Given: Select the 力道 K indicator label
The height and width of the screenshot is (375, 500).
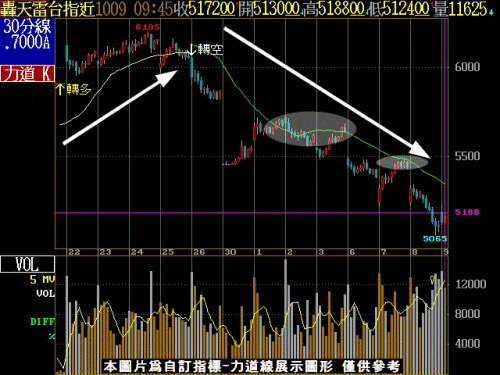Looking at the screenshot, I should click(x=27, y=73).
